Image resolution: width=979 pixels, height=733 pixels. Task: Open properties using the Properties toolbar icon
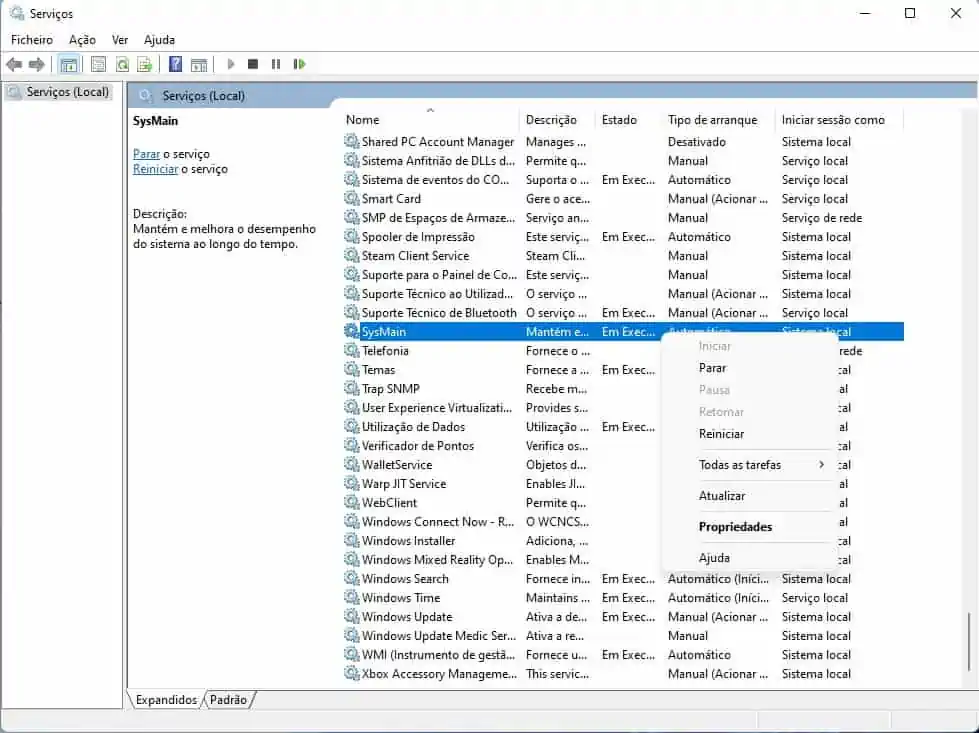coord(97,64)
